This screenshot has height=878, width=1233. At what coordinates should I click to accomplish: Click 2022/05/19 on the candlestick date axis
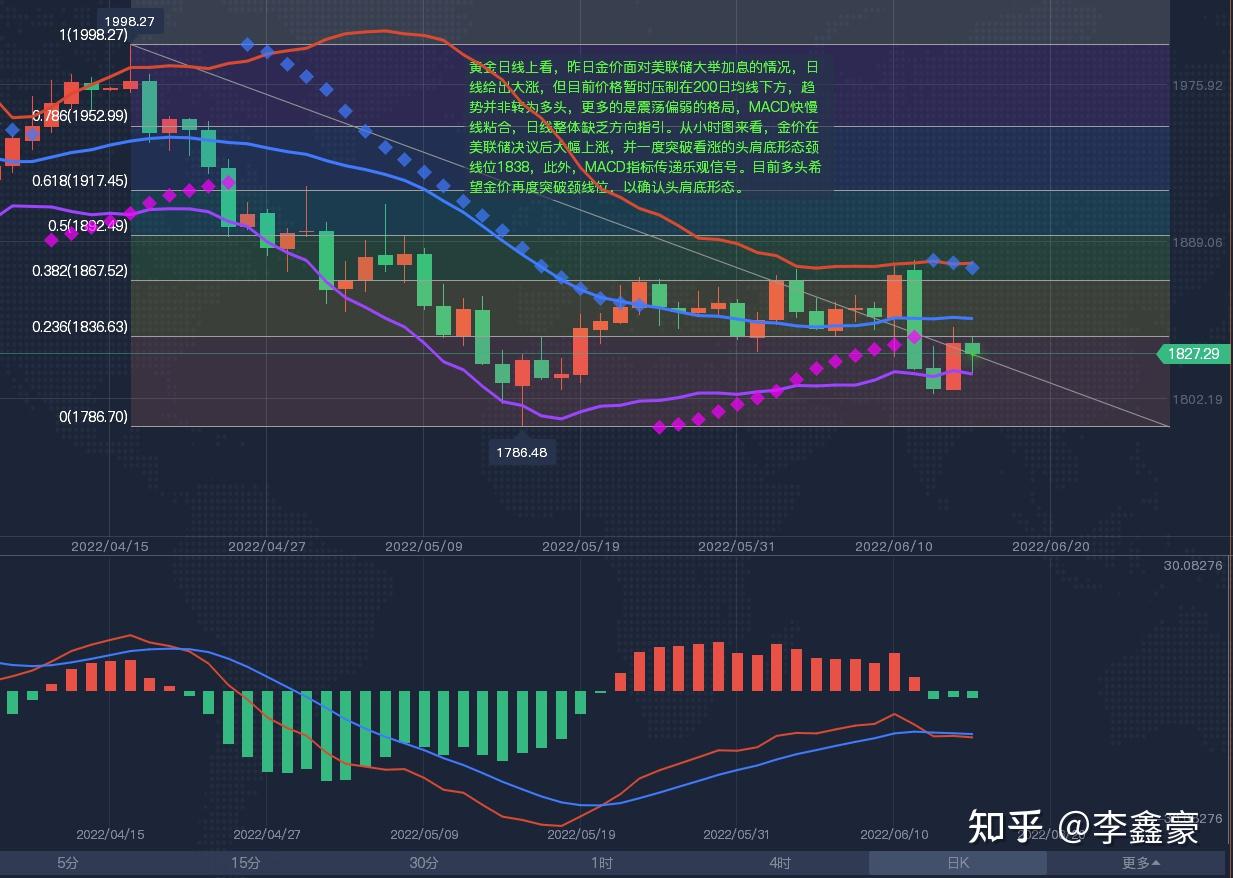[x=580, y=547]
